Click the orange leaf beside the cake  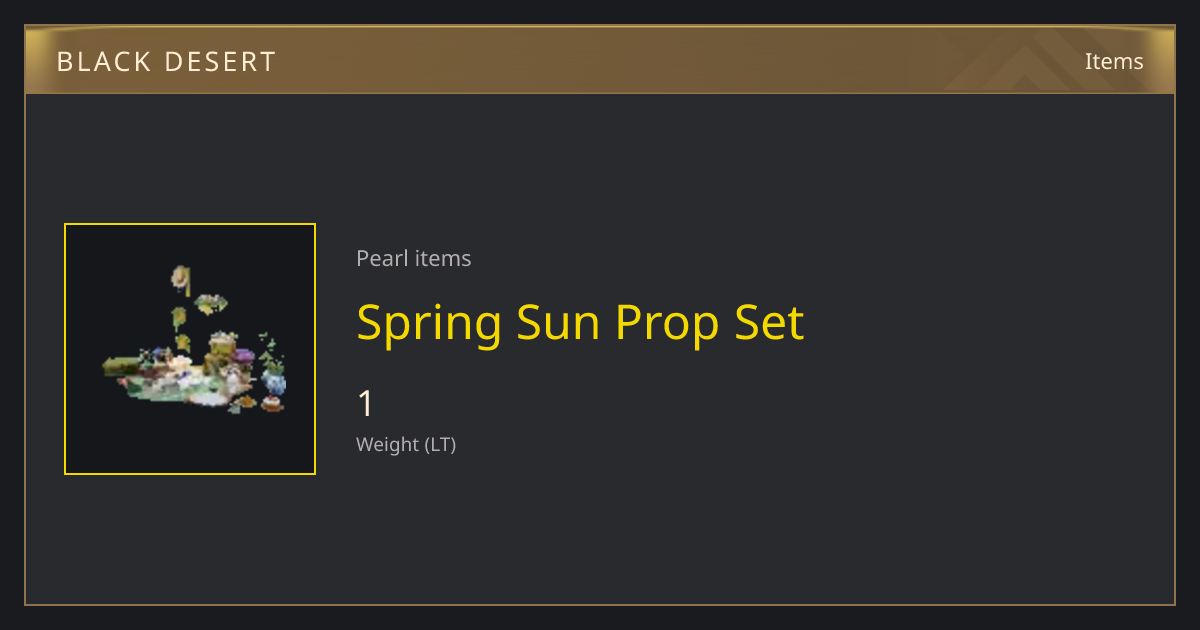point(245,402)
